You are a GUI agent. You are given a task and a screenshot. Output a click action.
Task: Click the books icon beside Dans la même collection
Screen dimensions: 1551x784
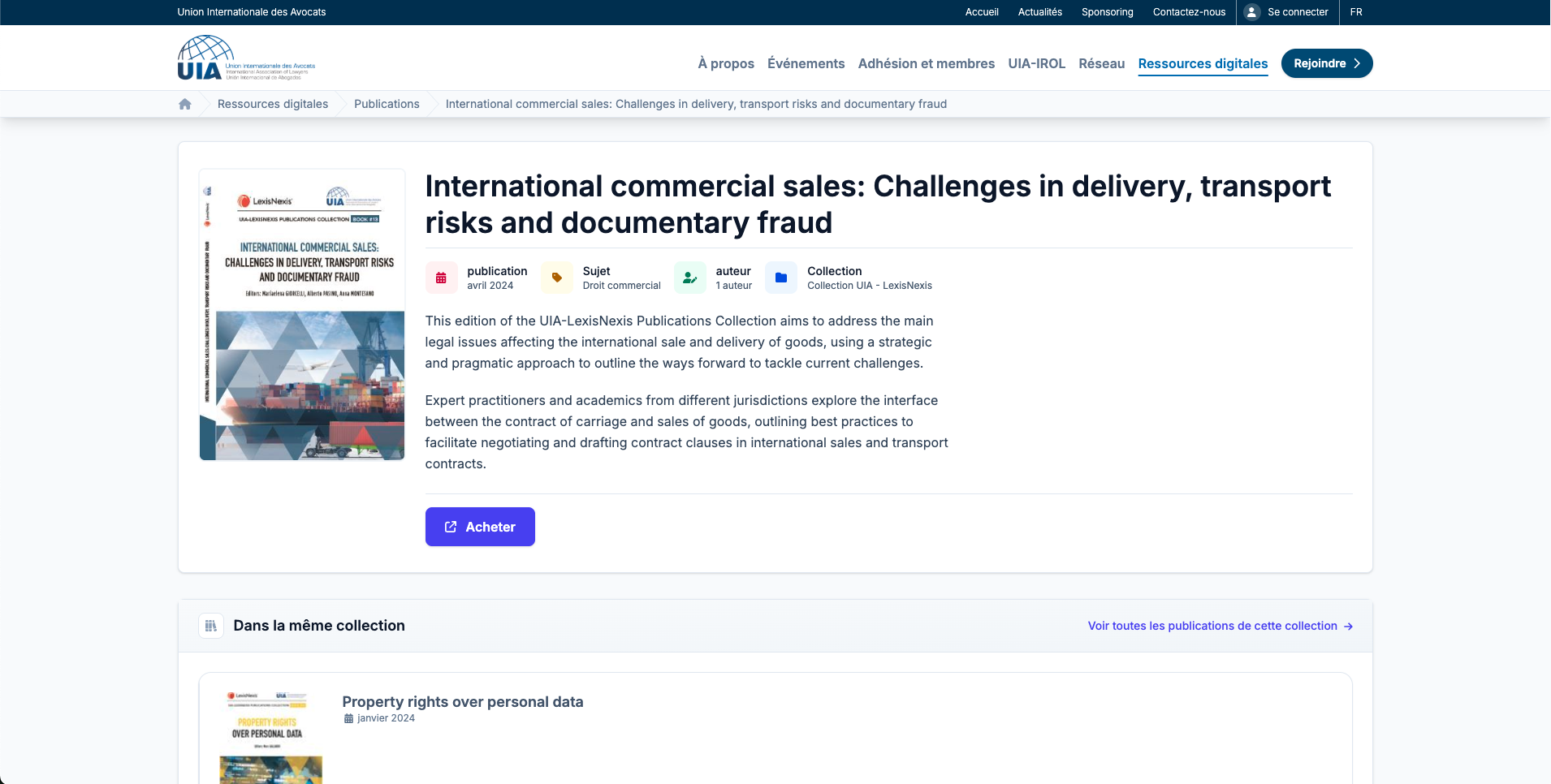click(211, 626)
